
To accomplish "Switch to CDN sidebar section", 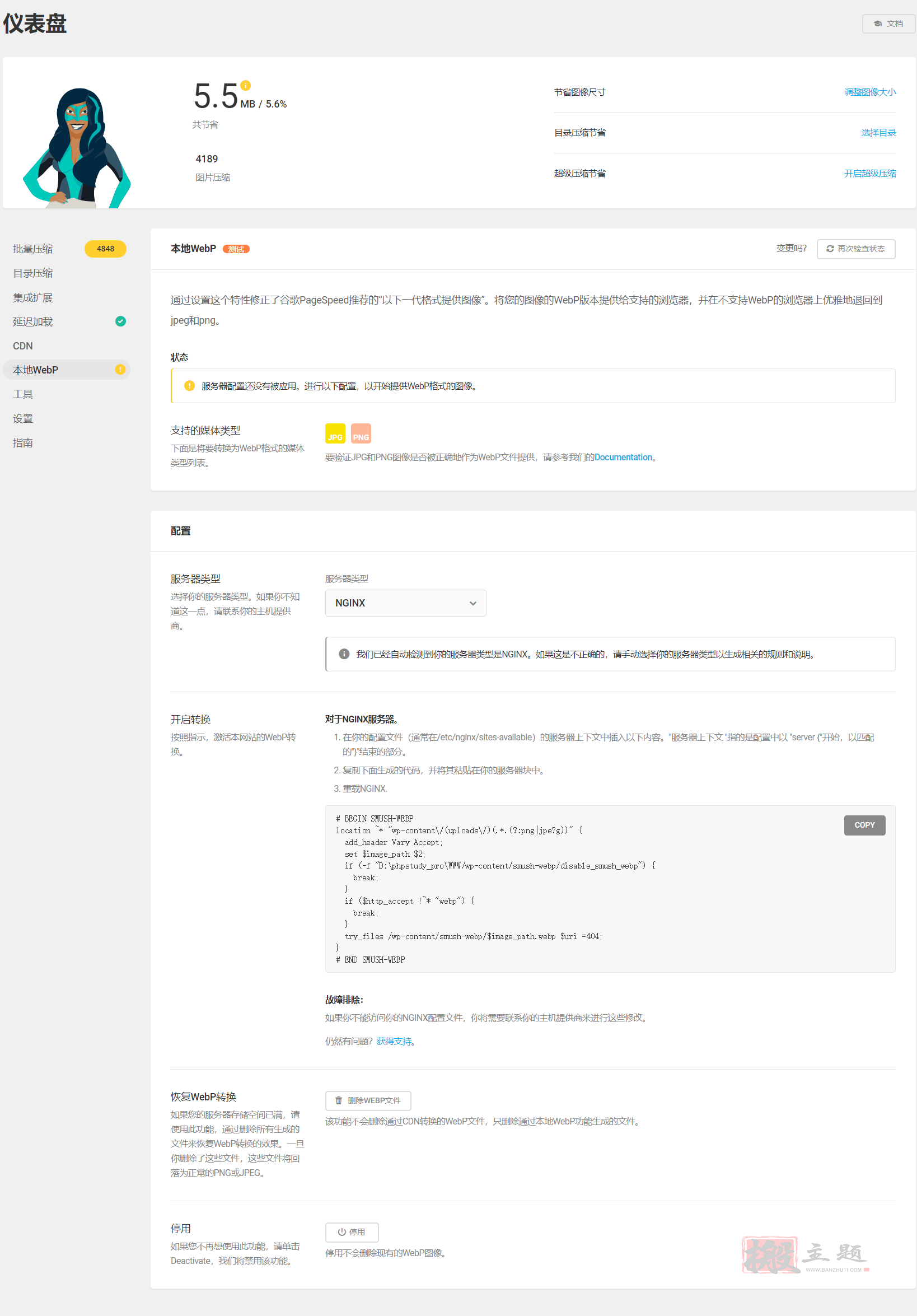I will [23, 346].
